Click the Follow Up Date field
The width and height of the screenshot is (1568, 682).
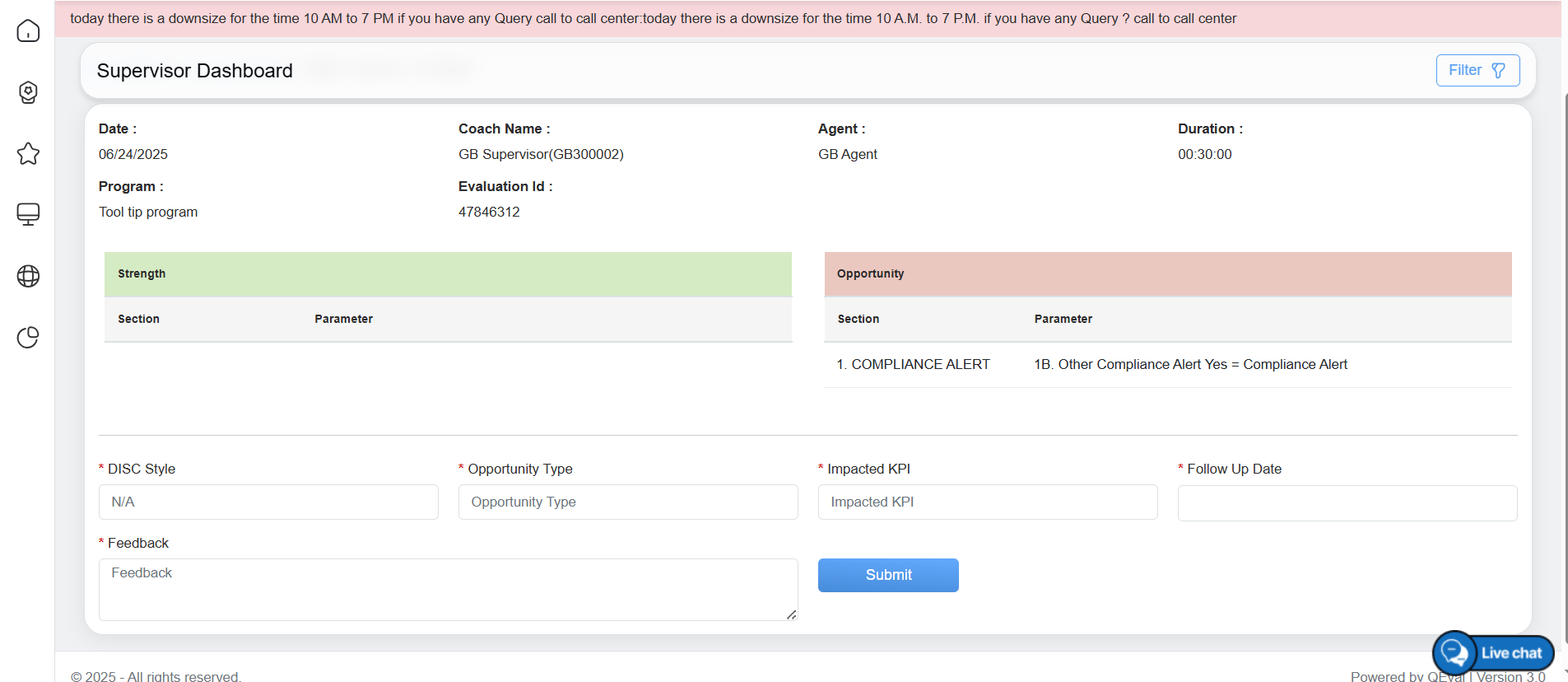[1347, 502]
